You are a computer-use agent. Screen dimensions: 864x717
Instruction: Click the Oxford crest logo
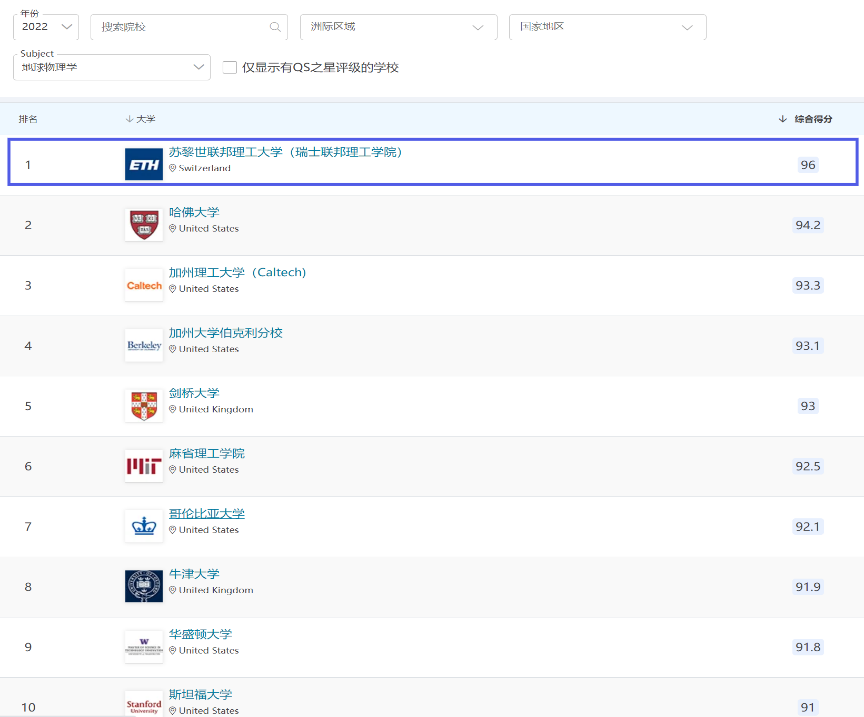coord(144,586)
